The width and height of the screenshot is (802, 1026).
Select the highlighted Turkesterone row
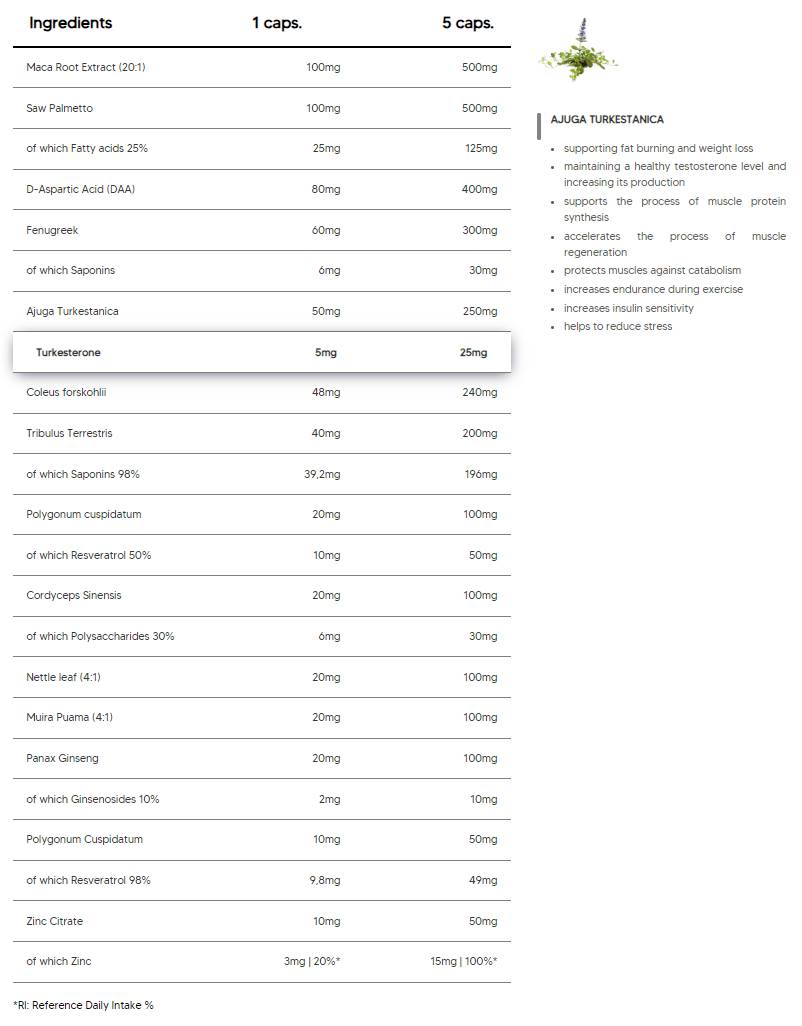point(261,352)
